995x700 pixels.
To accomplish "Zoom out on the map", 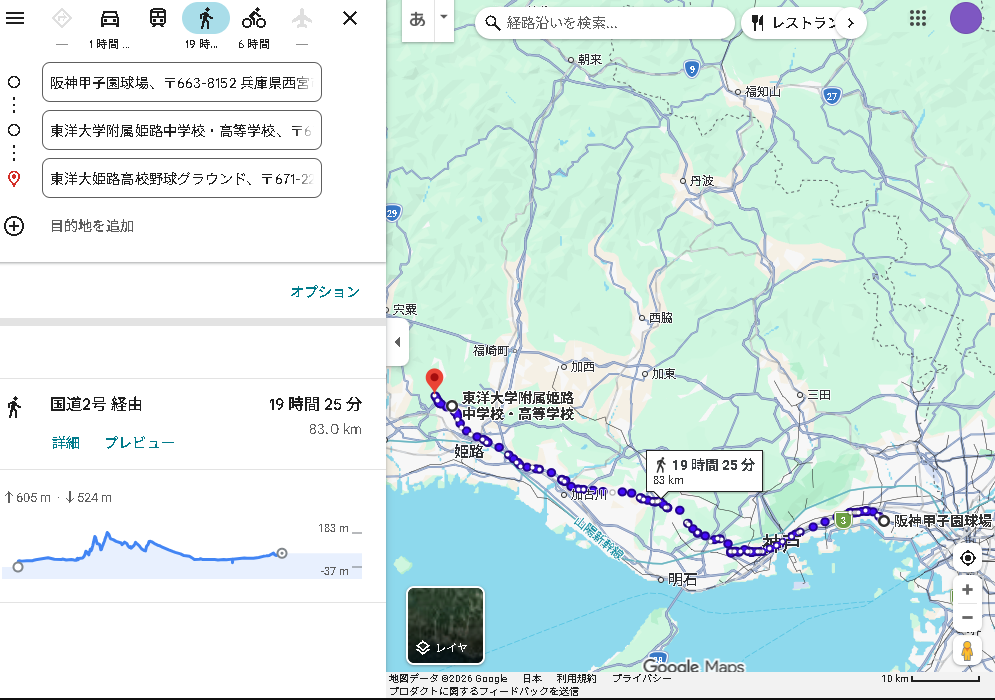I will (967, 618).
